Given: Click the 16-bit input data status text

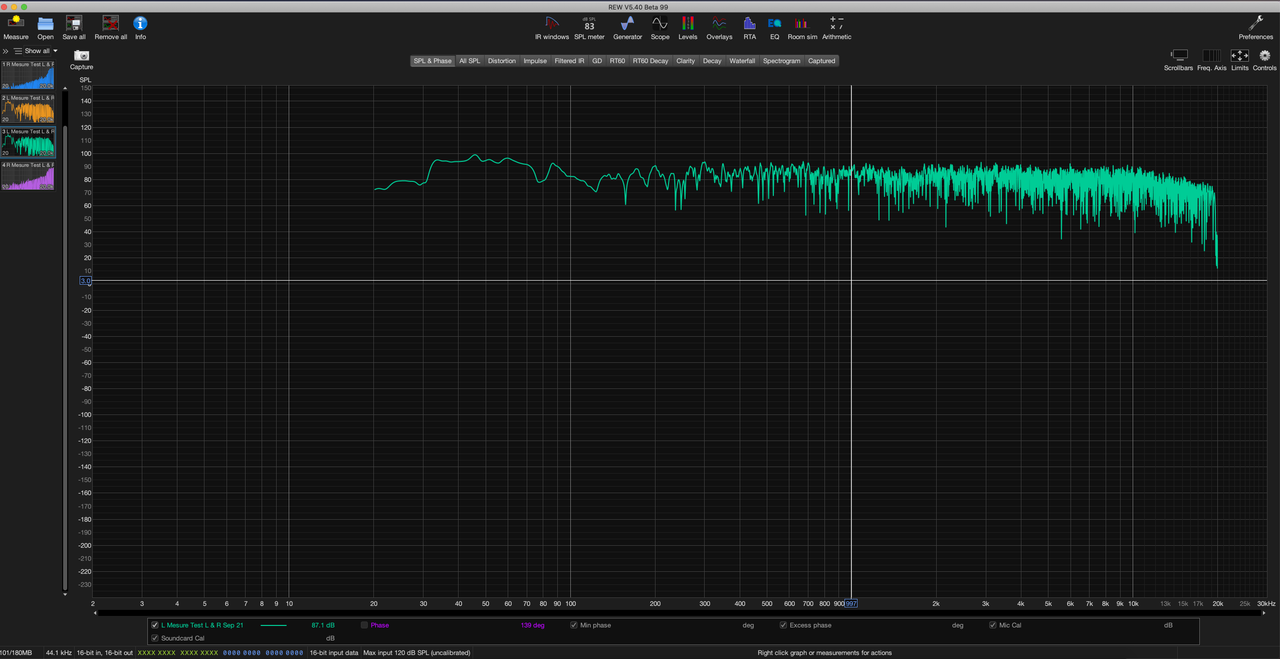Looking at the screenshot, I should click(x=333, y=652).
